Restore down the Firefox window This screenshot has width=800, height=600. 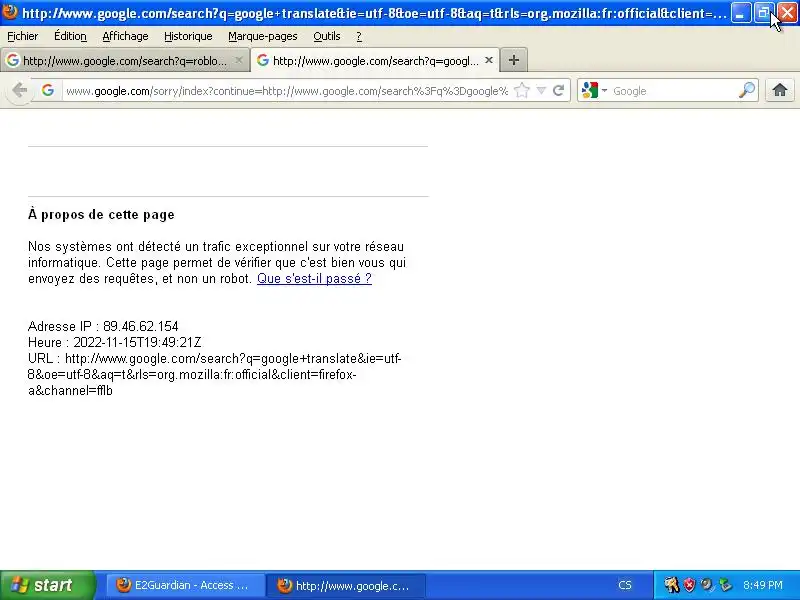[x=764, y=13]
